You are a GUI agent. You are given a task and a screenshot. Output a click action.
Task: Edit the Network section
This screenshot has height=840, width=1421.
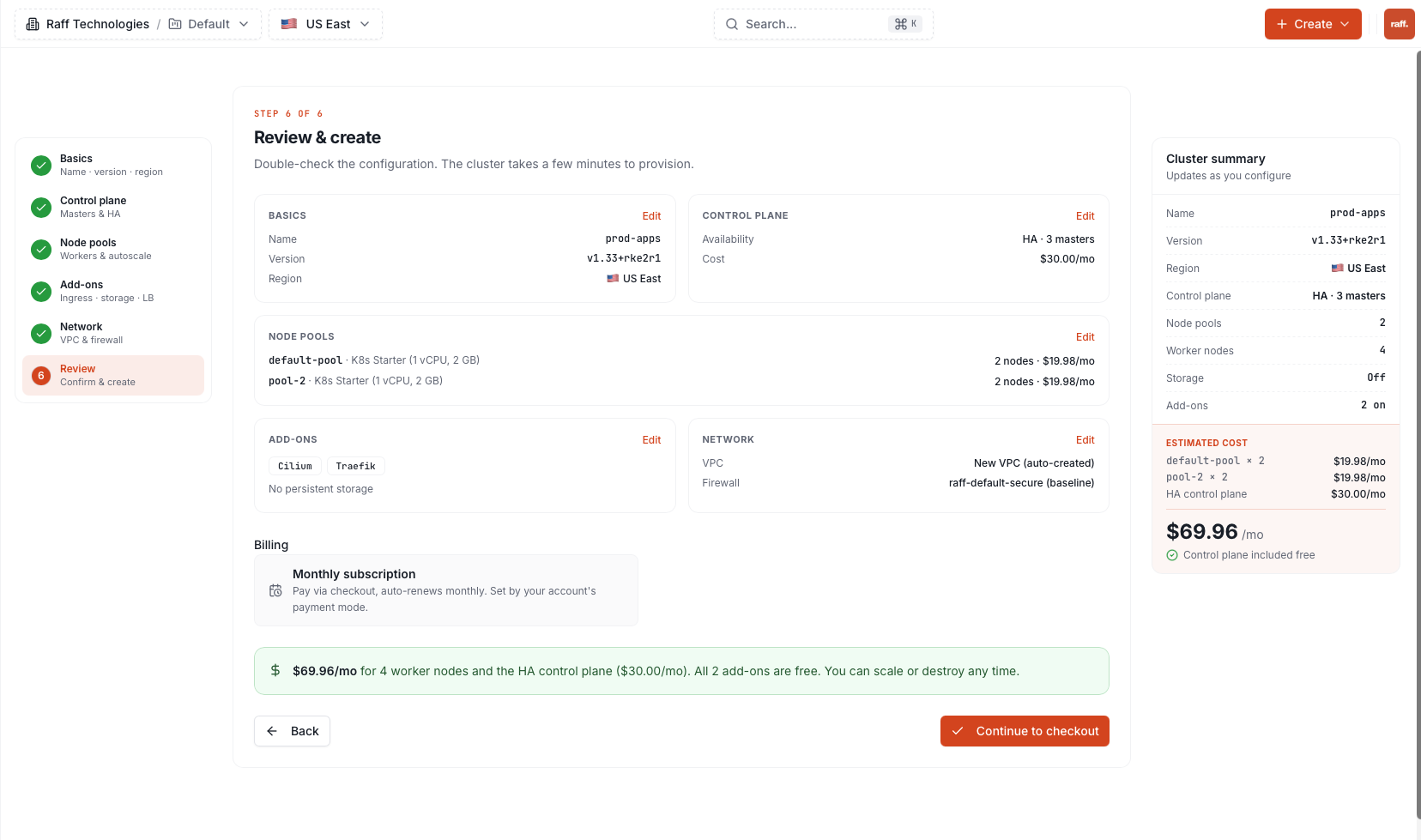[x=1085, y=440]
